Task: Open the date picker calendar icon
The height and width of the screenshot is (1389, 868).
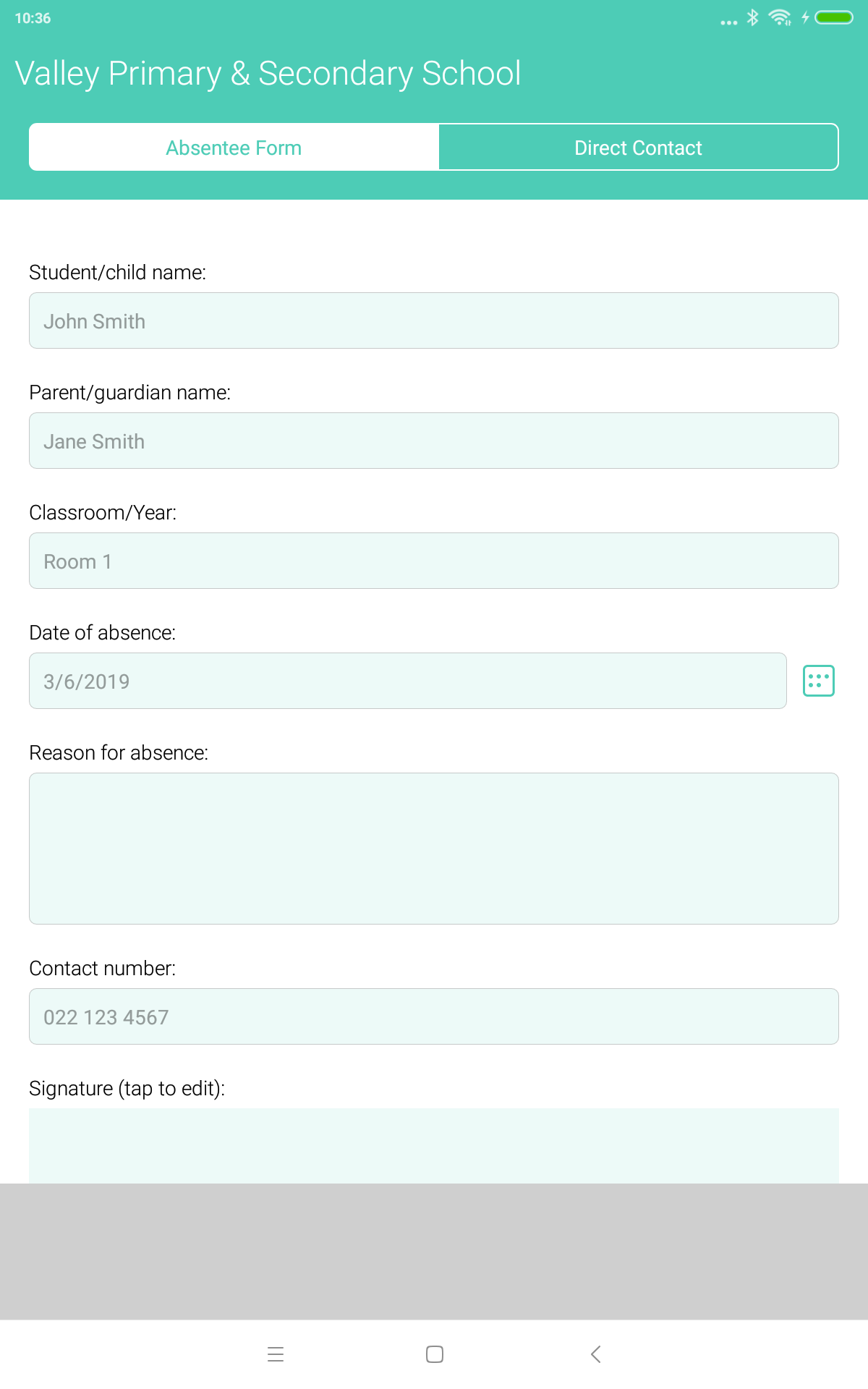Action: 819,681
